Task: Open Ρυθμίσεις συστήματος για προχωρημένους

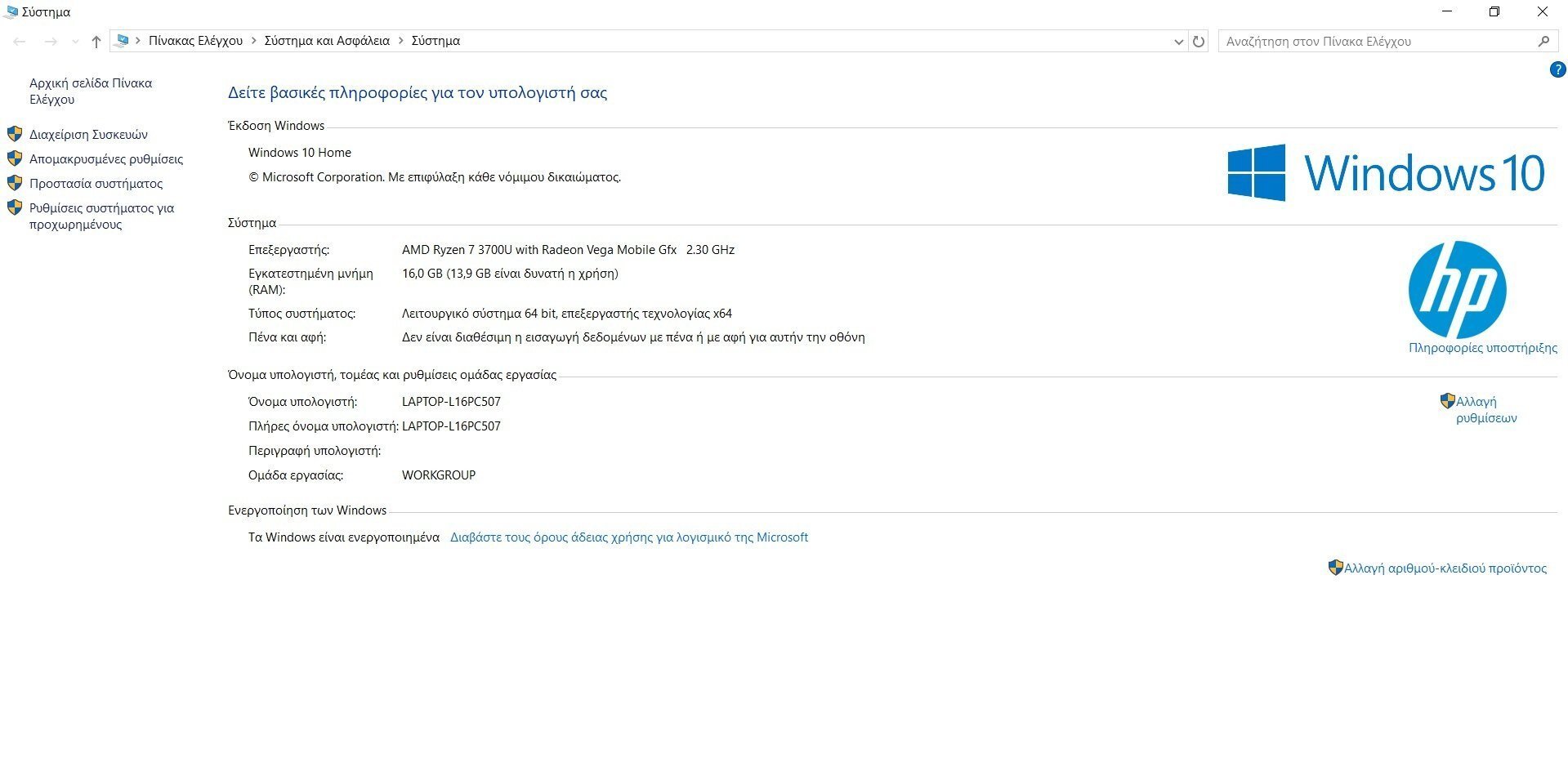Action: (x=101, y=216)
